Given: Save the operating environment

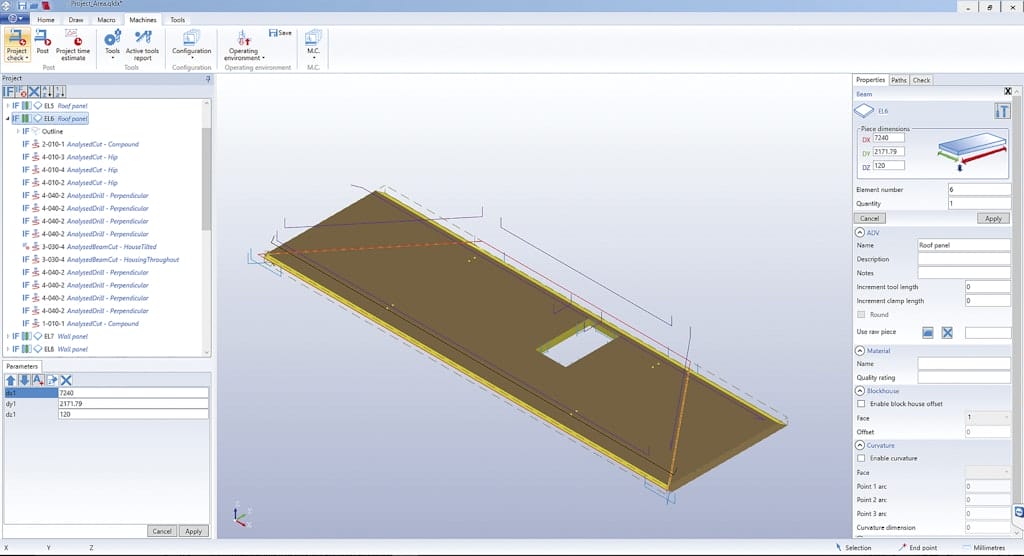Looking at the screenshot, I should [x=280, y=33].
